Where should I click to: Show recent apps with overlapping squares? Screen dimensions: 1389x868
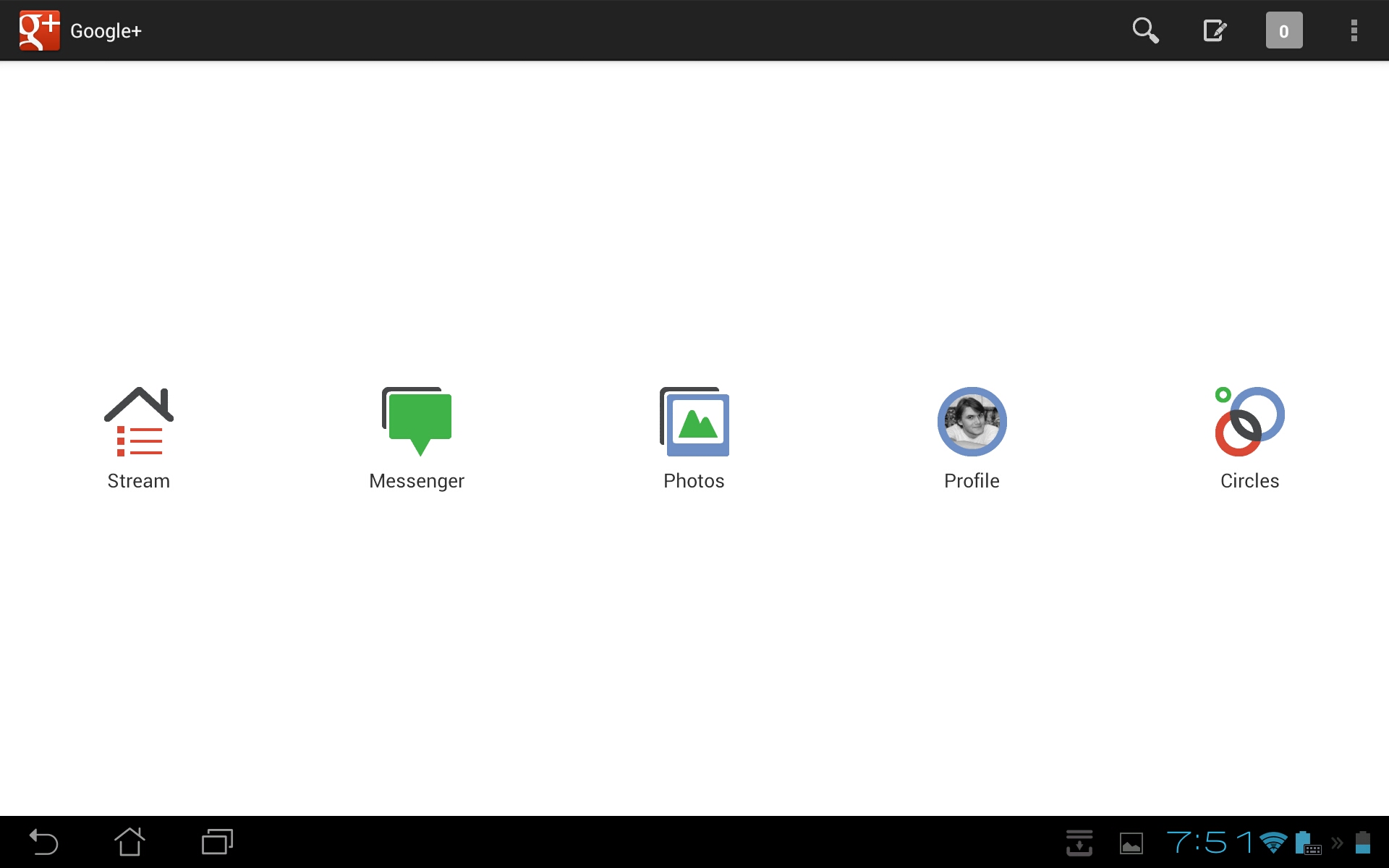217,842
